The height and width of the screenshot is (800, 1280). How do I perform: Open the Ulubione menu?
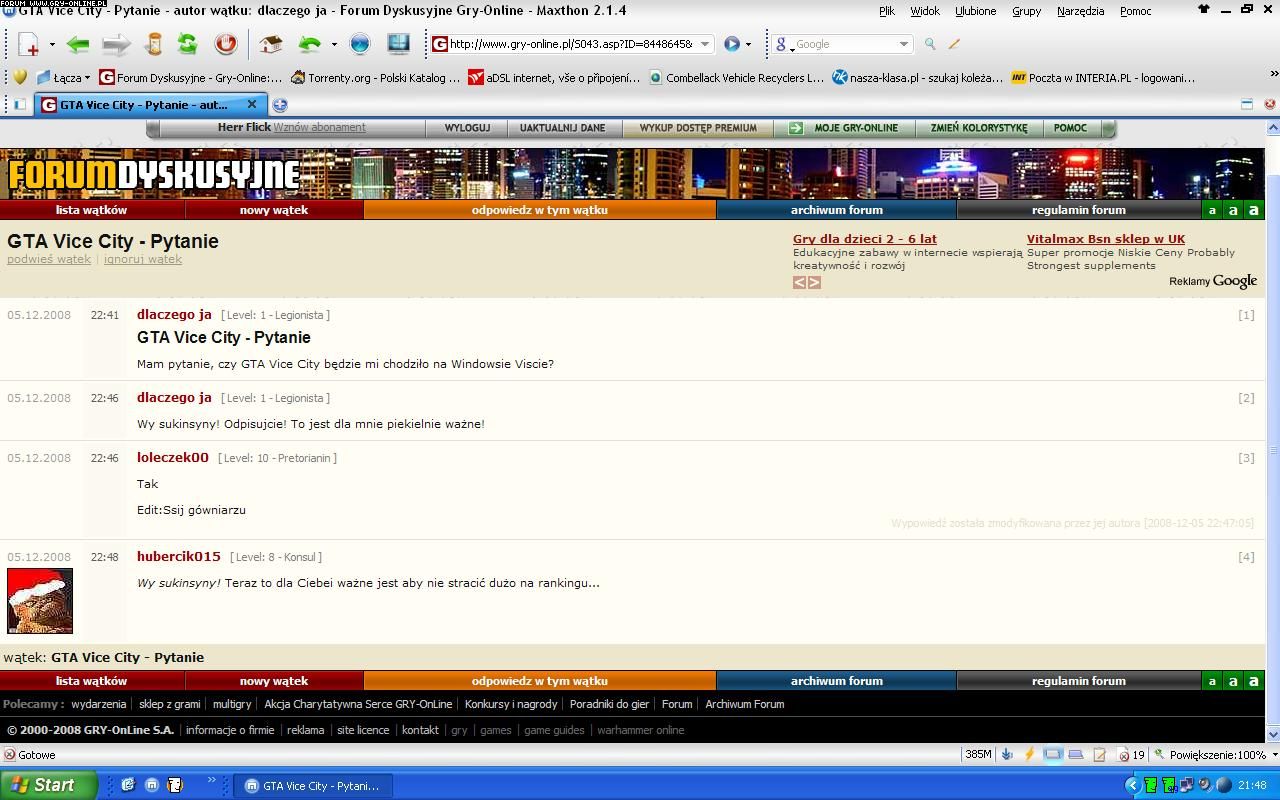click(975, 11)
